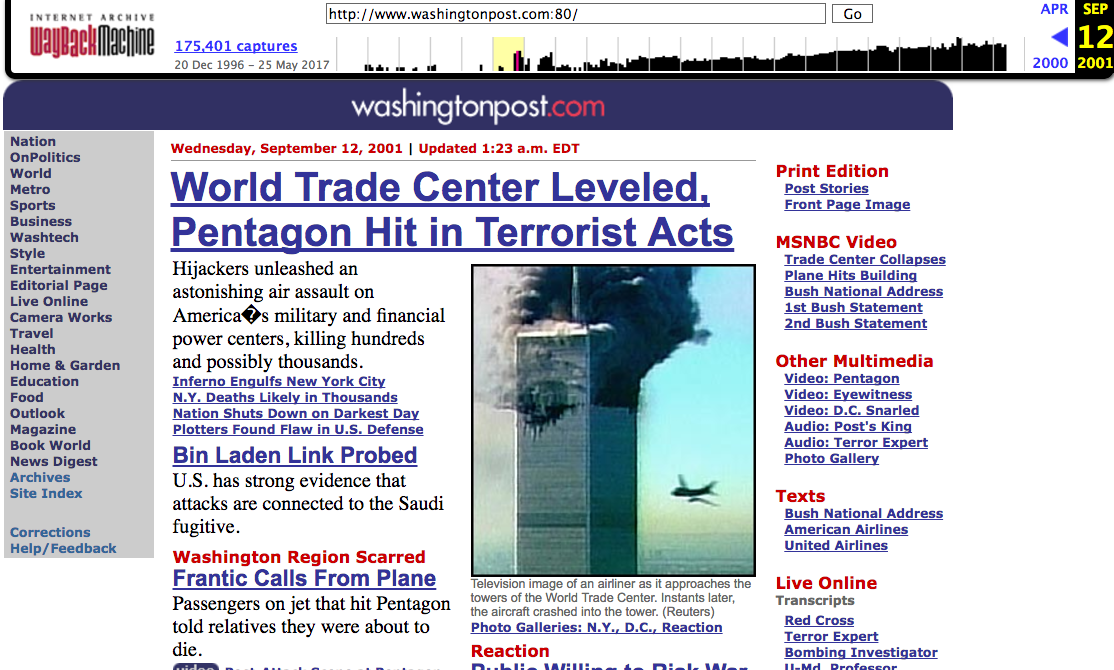This screenshot has width=1114, height=670.
Task: Open Inferno Engulfs New York City
Action: [x=278, y=382]
